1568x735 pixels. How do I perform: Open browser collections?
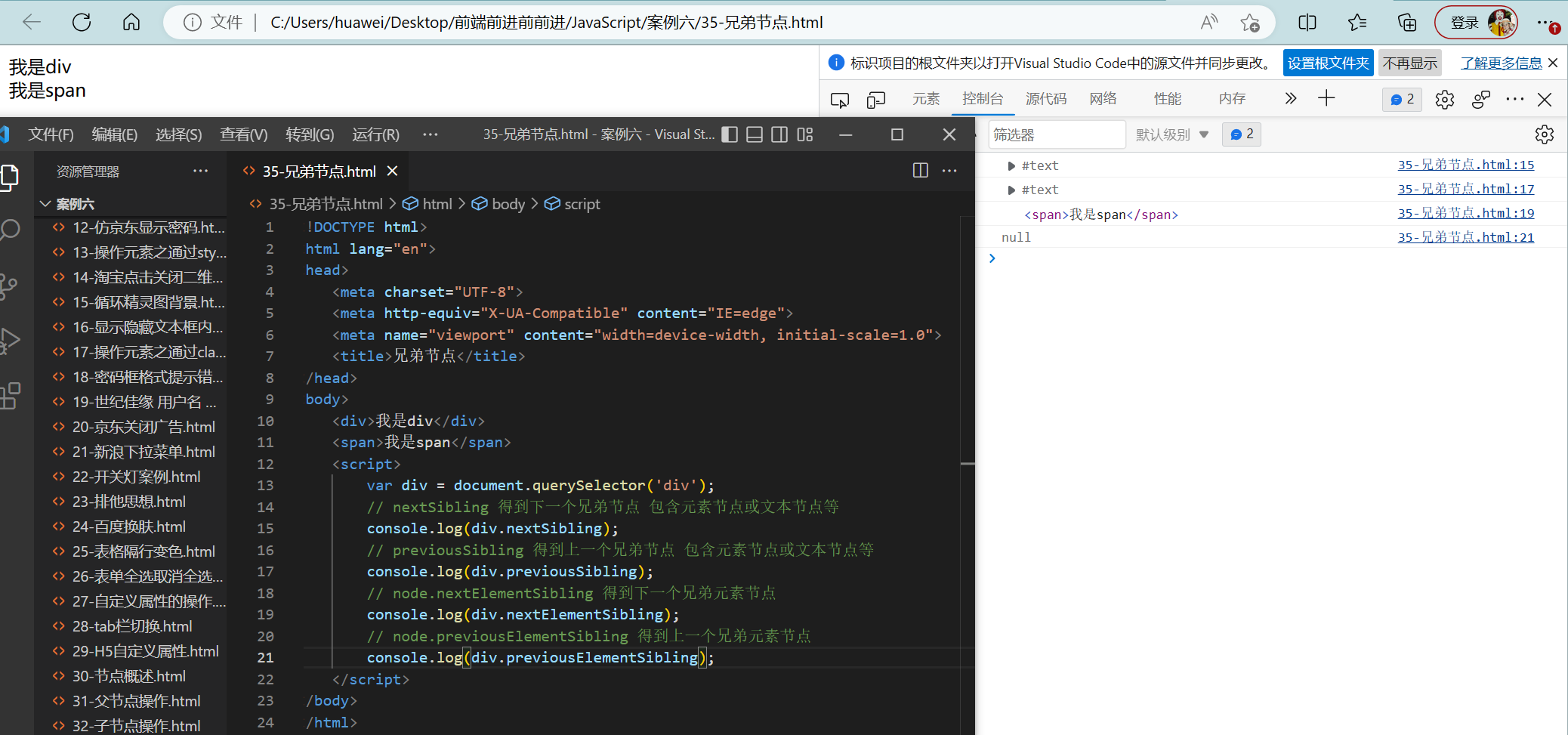pyautogui.click(x=1407, y=22)
